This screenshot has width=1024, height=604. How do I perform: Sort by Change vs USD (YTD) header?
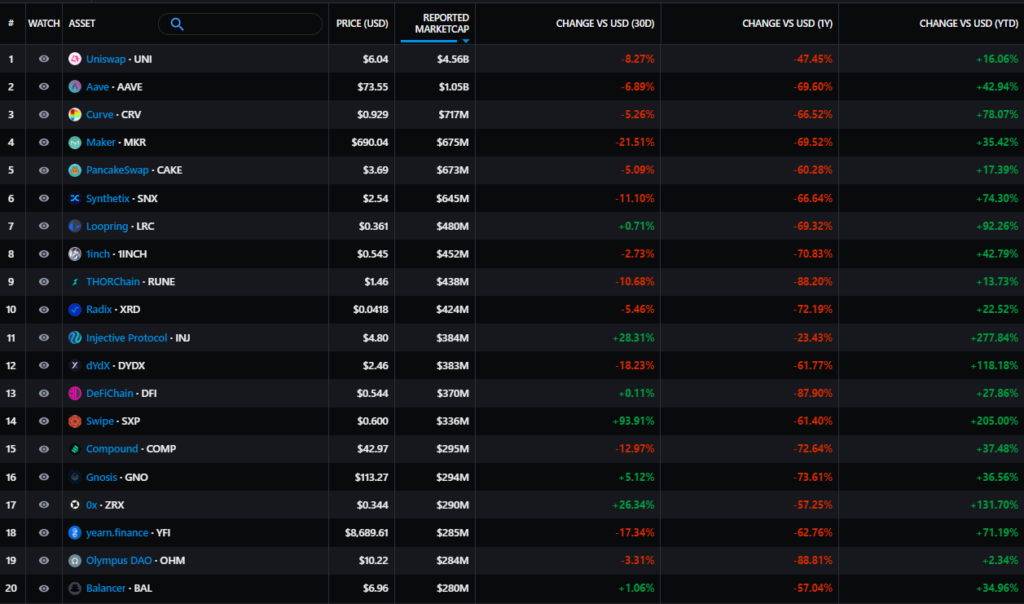(x=967, y=23)
